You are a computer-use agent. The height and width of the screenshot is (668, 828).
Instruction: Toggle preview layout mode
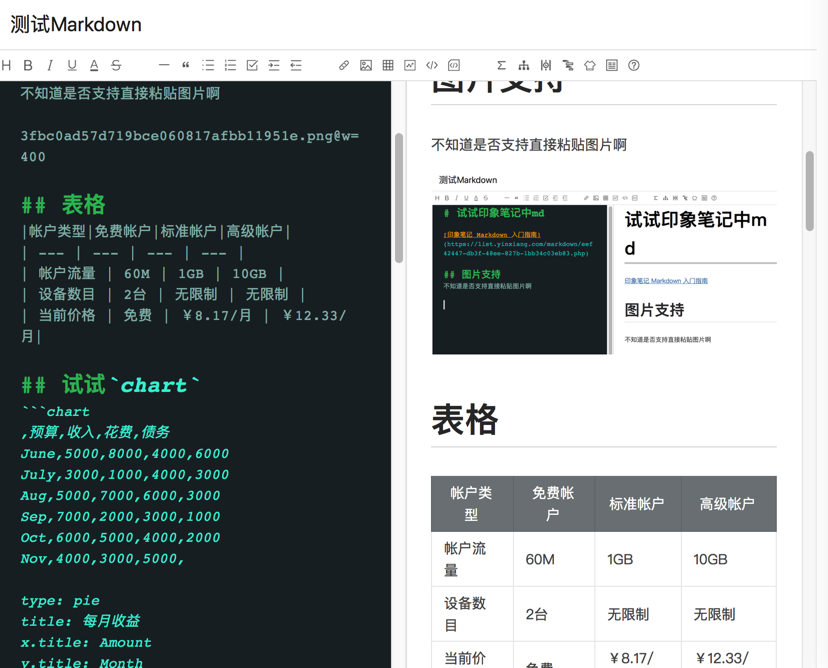tap(612, 65)
